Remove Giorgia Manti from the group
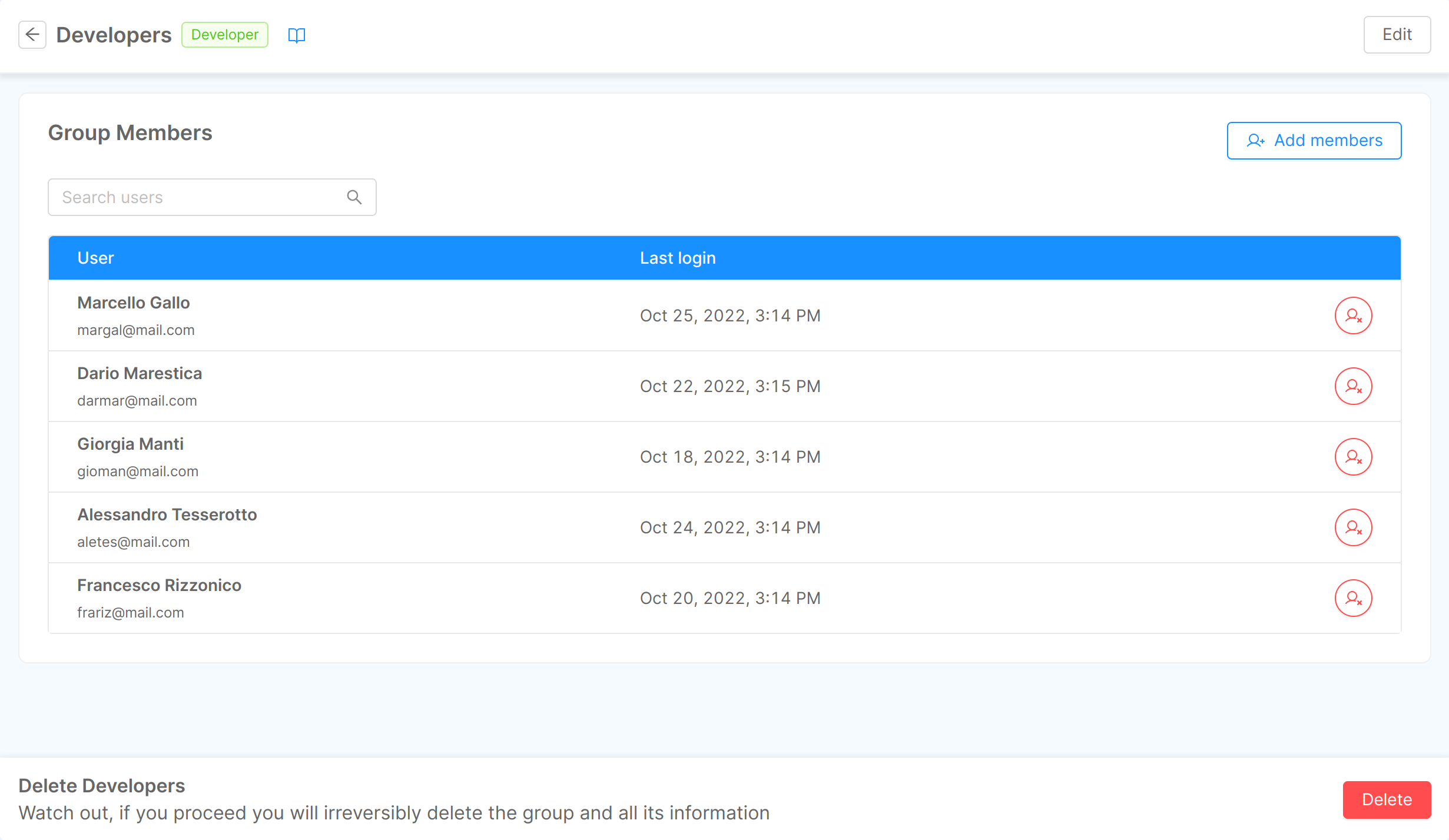Image resolution: width=1449 pixels, height=840 pixels. click(1353, 457)
